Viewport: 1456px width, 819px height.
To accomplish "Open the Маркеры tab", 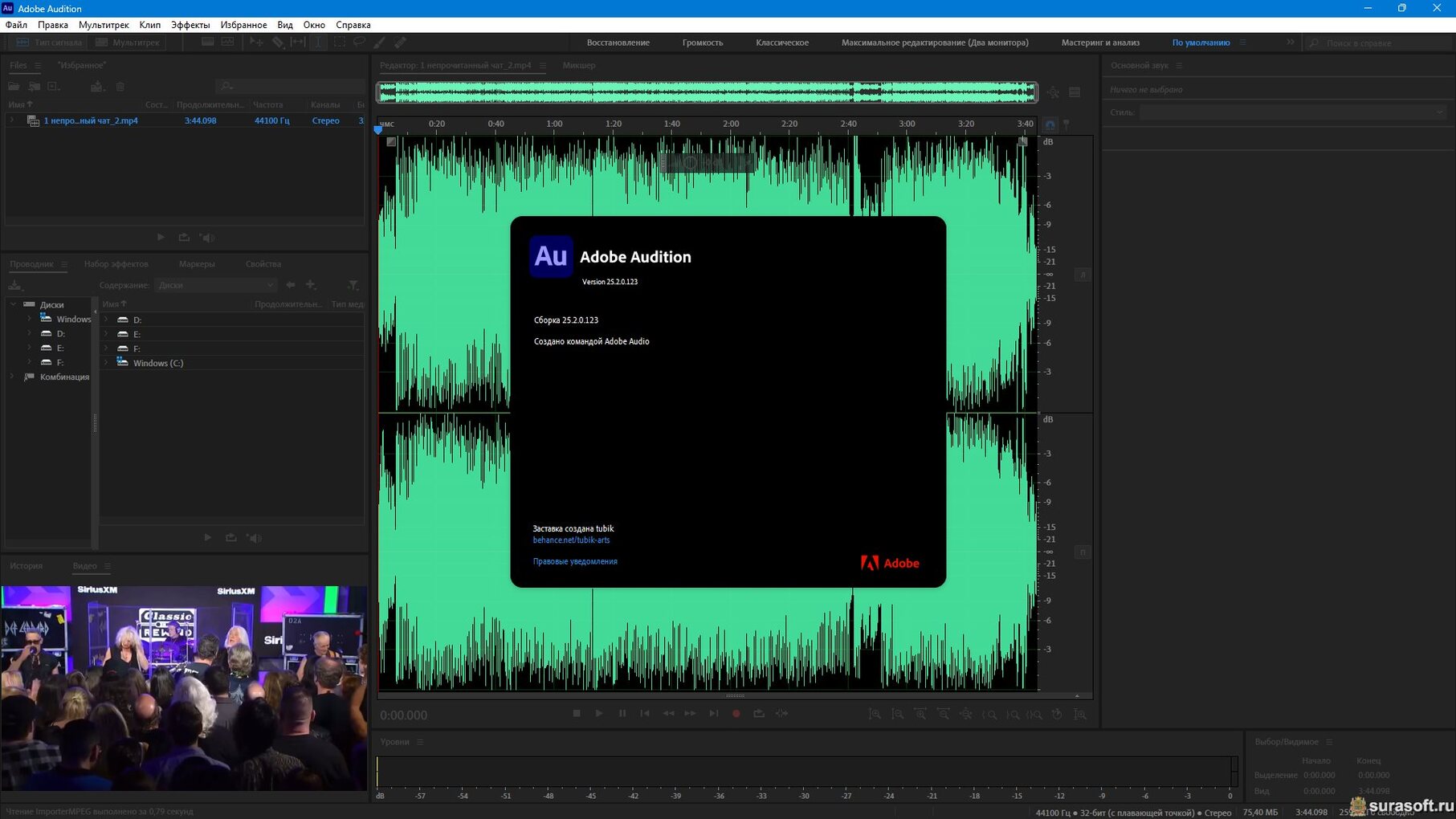I will (197, 264).
